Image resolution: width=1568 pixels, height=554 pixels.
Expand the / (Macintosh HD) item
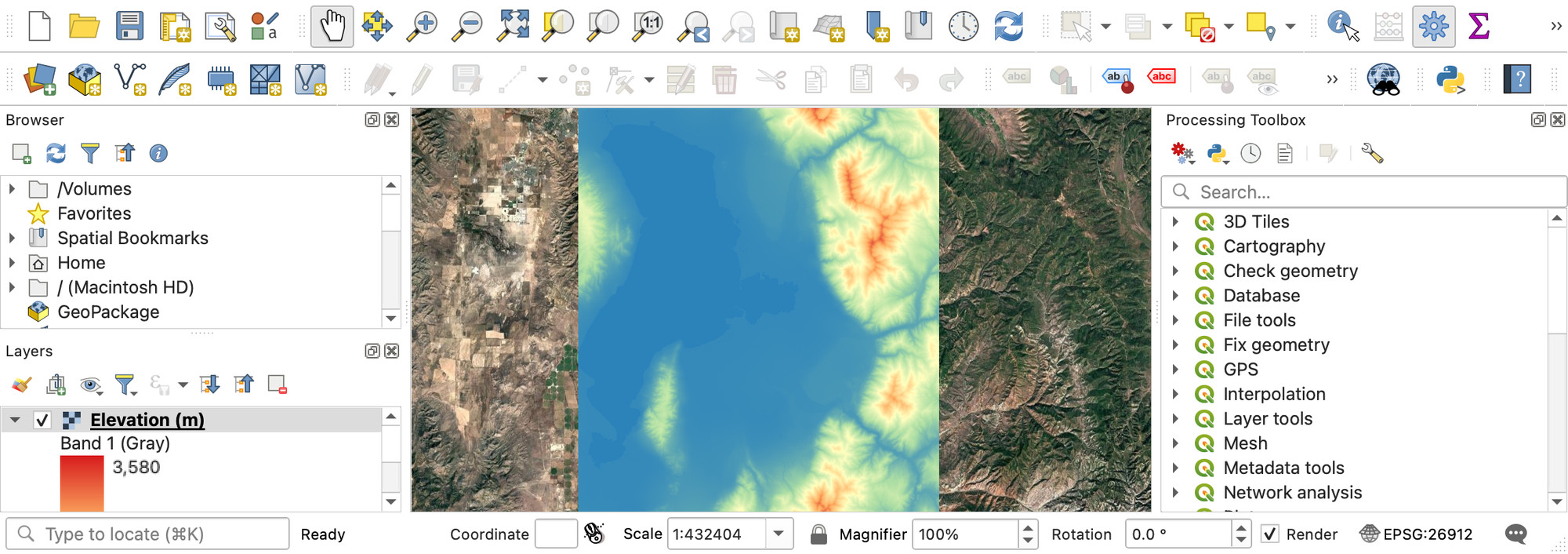[12, 287]
